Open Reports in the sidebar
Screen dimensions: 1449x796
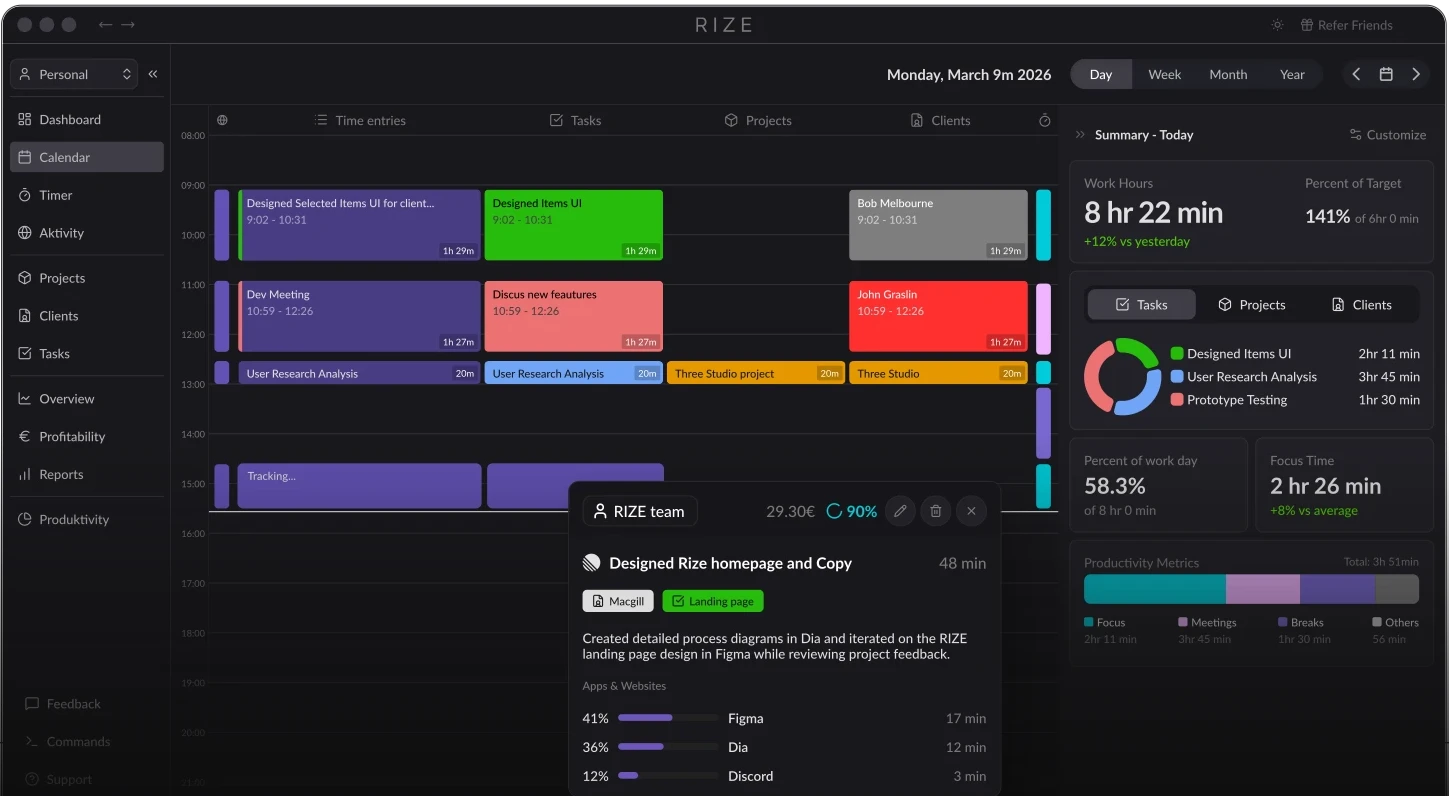(x=87, y=475)
